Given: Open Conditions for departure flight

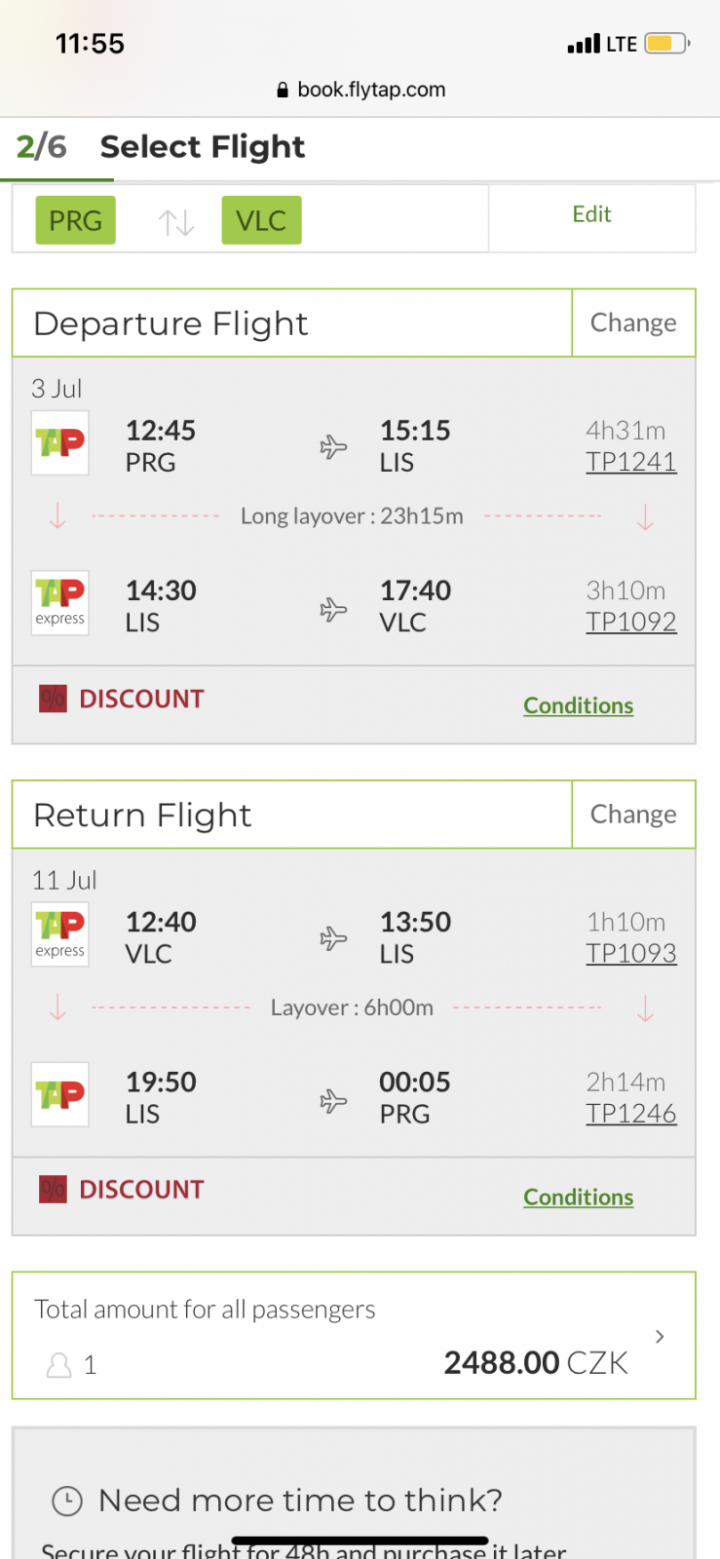Looking at the screenshot, I should (578, 706).
